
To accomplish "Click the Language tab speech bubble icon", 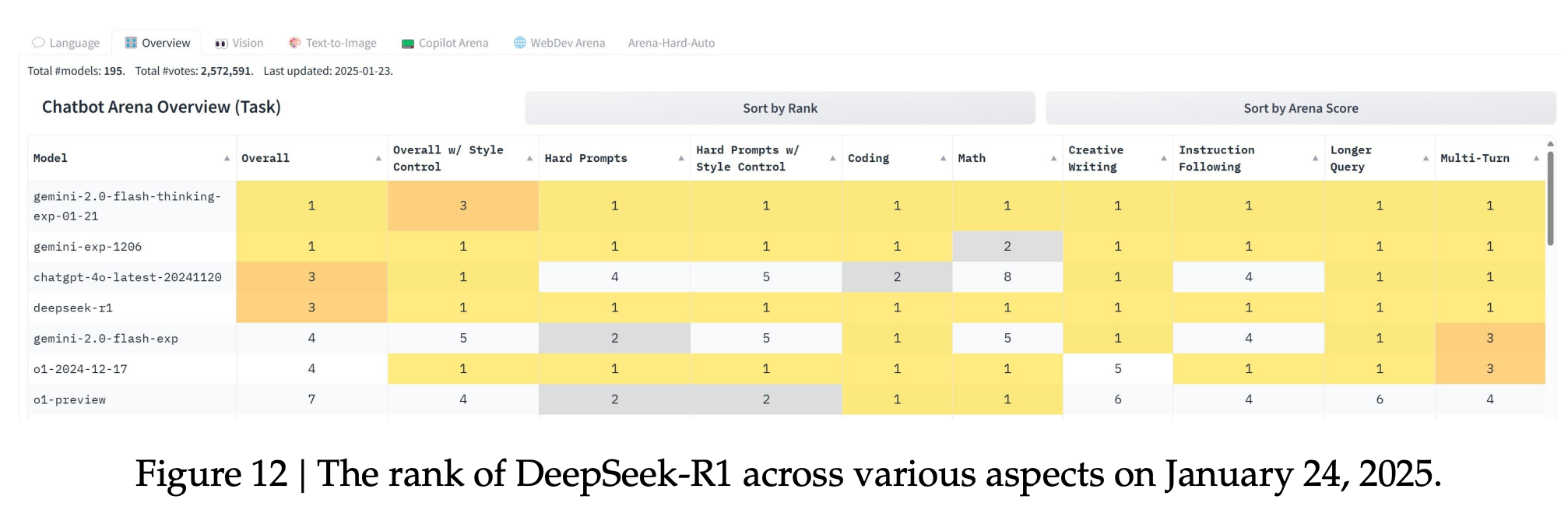I will (38, 43).
